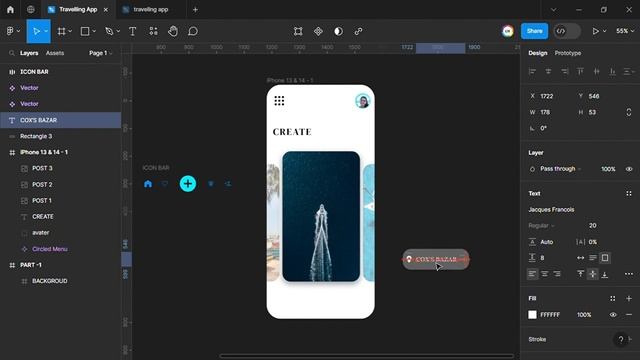This screenshot has width=640, height=360.
Task: Align right using alignment icon
Action: (x=564, y=71)
